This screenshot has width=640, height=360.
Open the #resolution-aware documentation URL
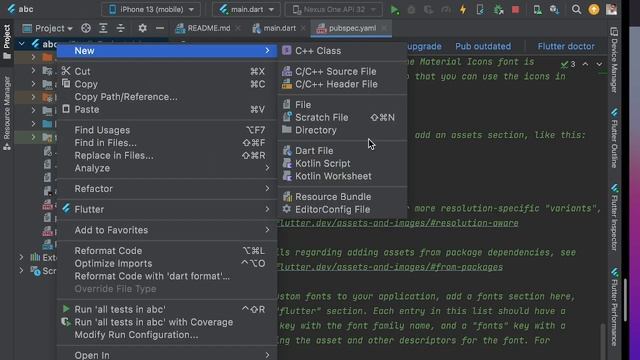click(398, 223)
